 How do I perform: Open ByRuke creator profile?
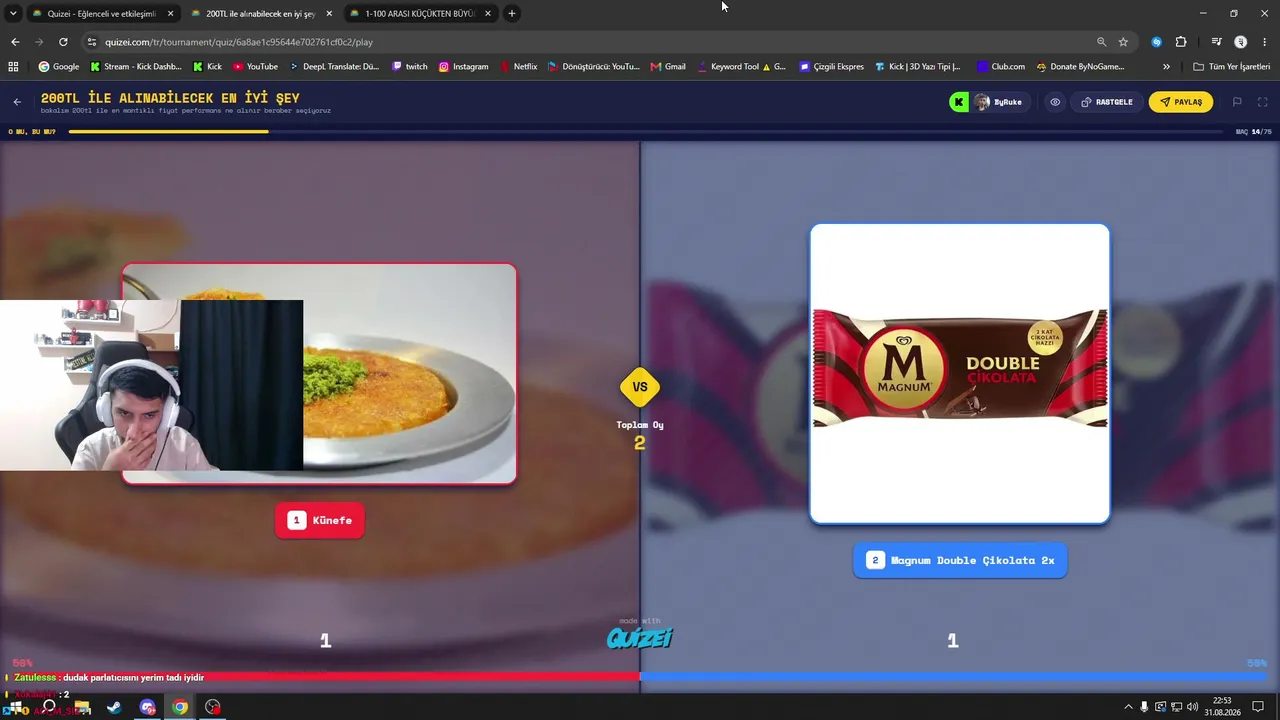point(999,102)
